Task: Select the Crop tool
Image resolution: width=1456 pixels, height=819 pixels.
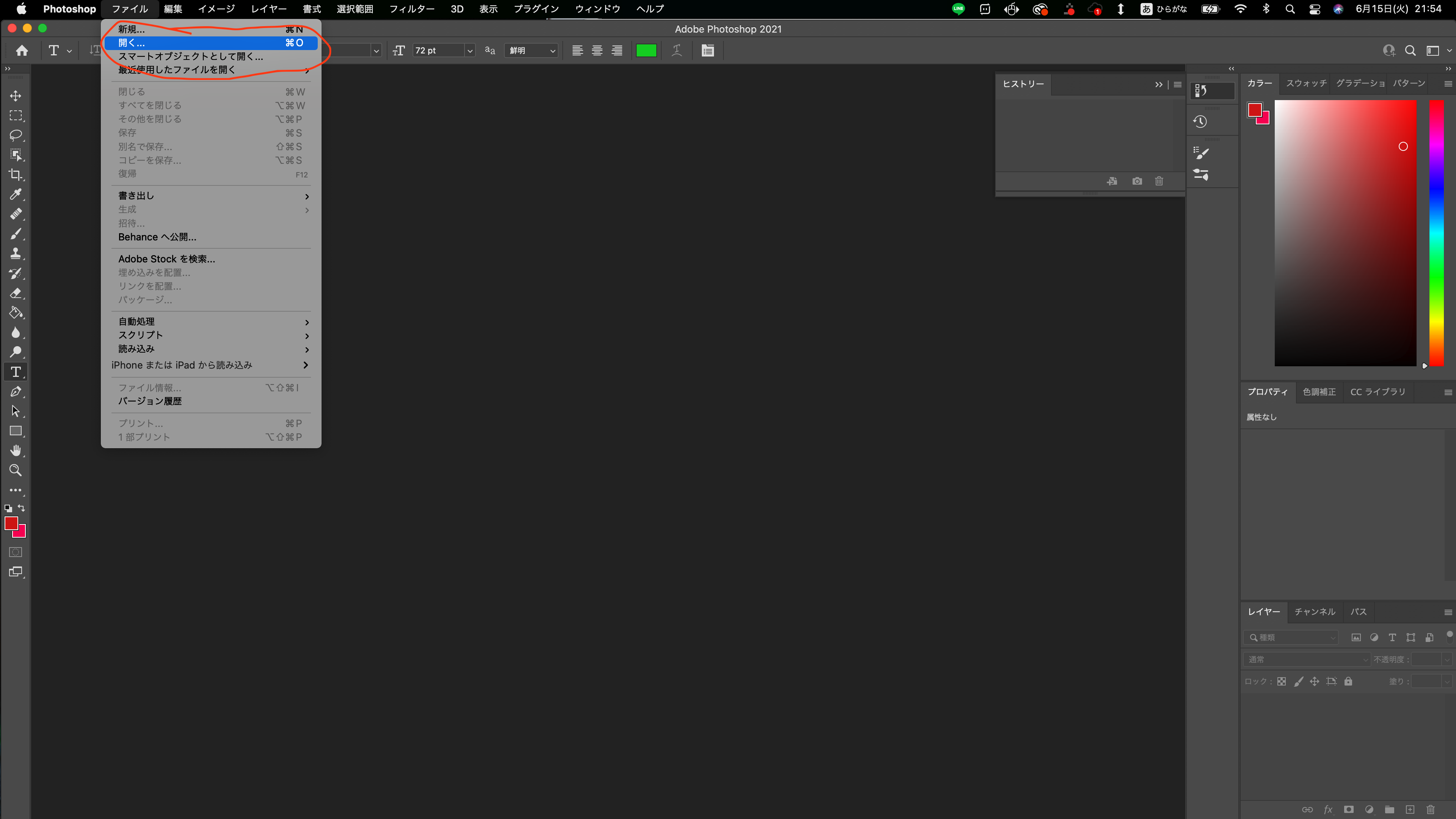Action: click(x=15, y=175)
